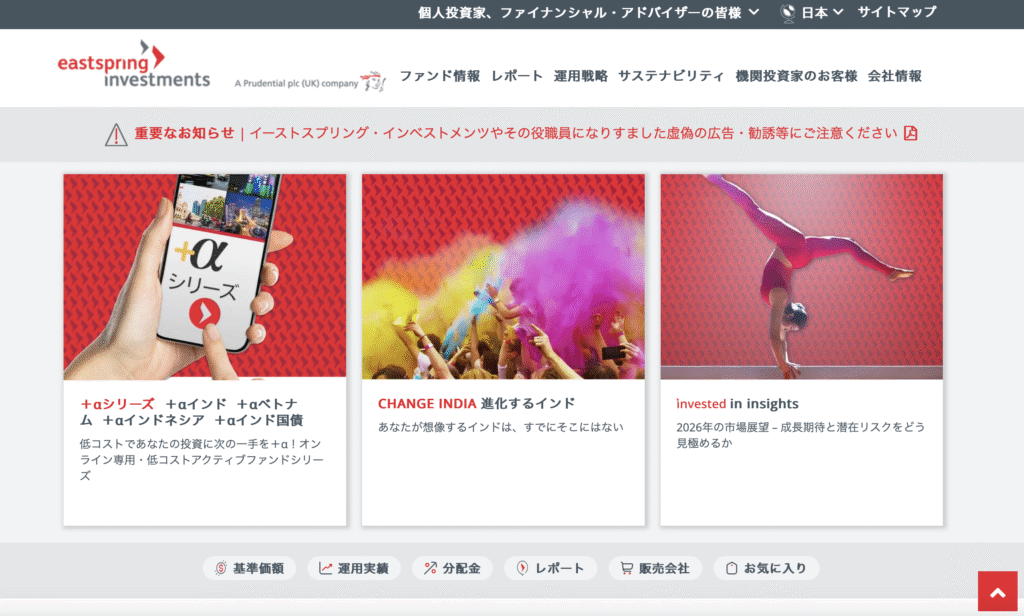Click the red play arrow on phone image
Image resolution: width=1024 pixels, height=616 pixels.
pos(204,313)
